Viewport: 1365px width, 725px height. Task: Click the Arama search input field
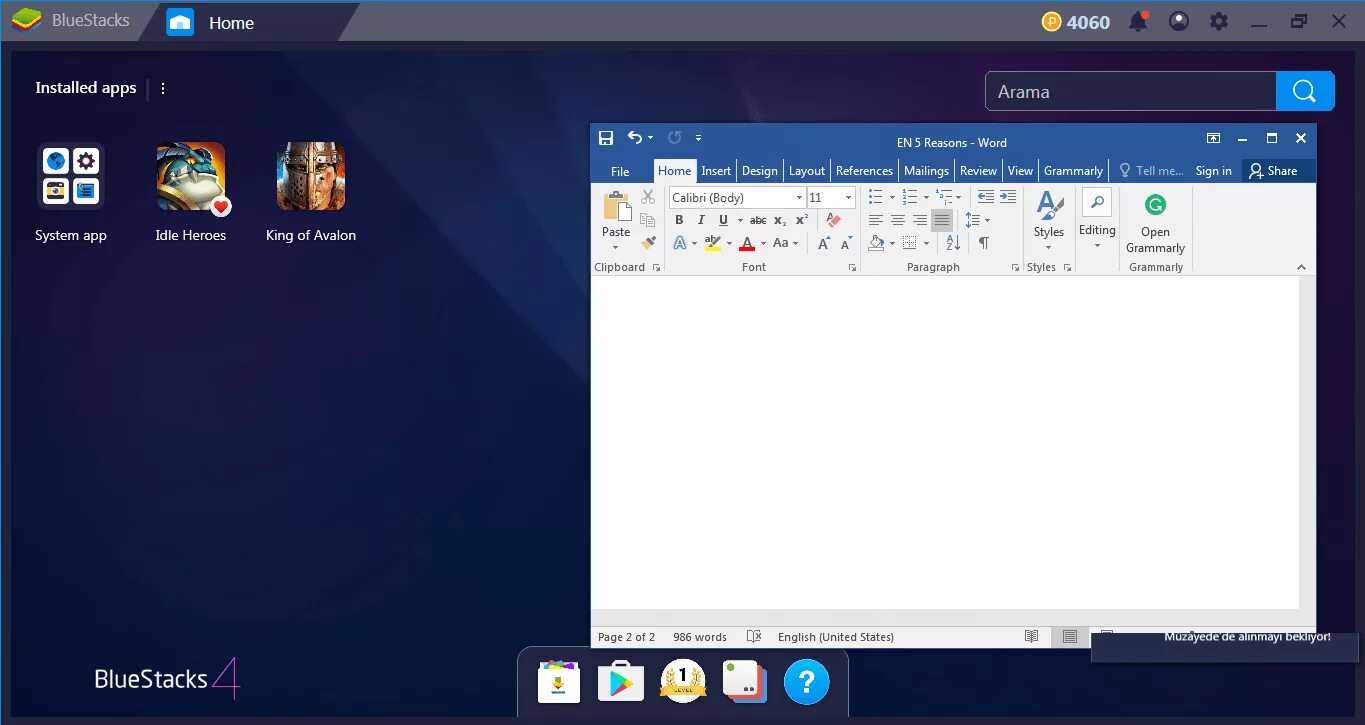pyautogui.click(x=1131, y=91)
